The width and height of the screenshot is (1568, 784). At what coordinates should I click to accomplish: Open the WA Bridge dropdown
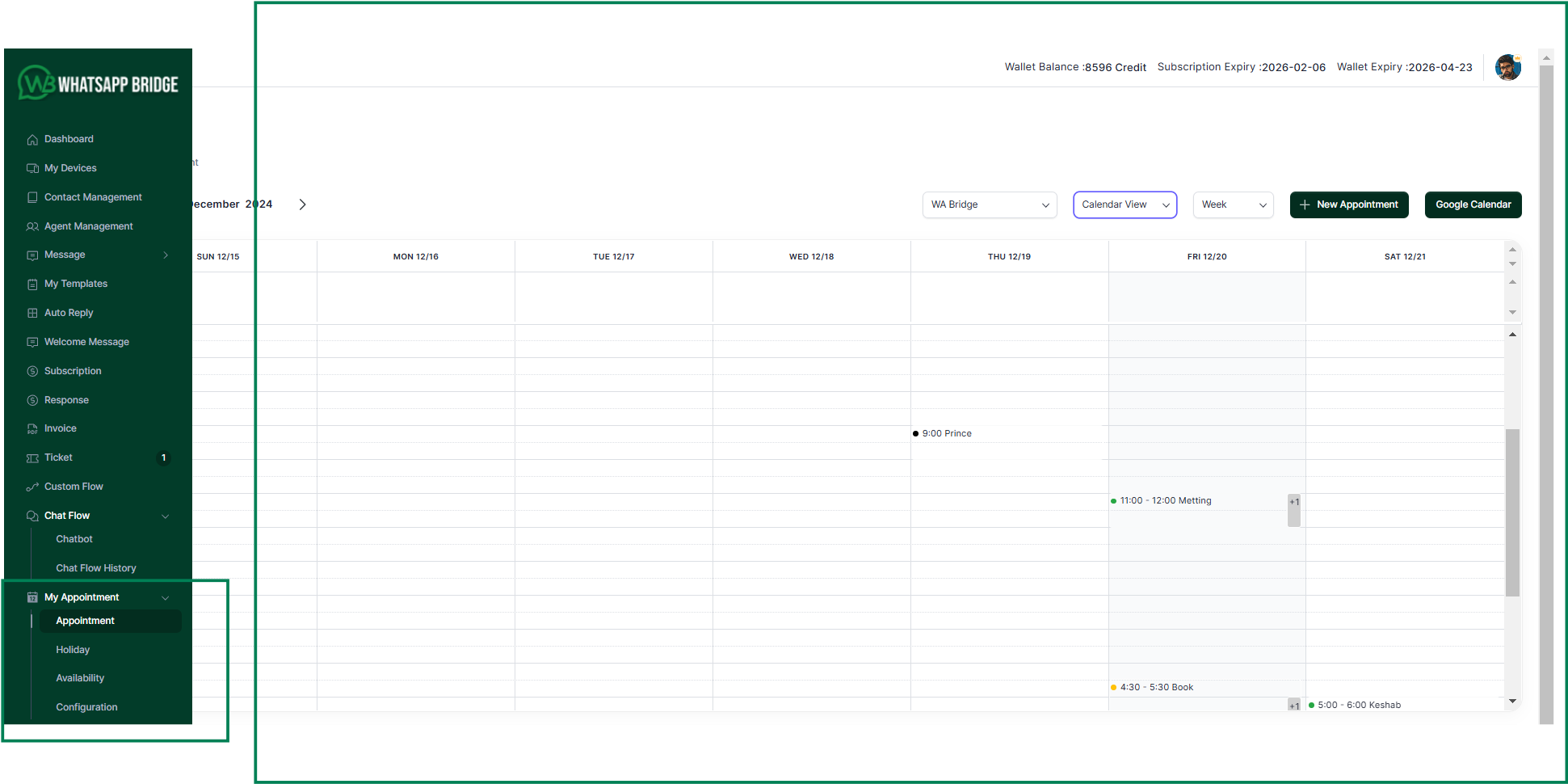tap(990, 204)
